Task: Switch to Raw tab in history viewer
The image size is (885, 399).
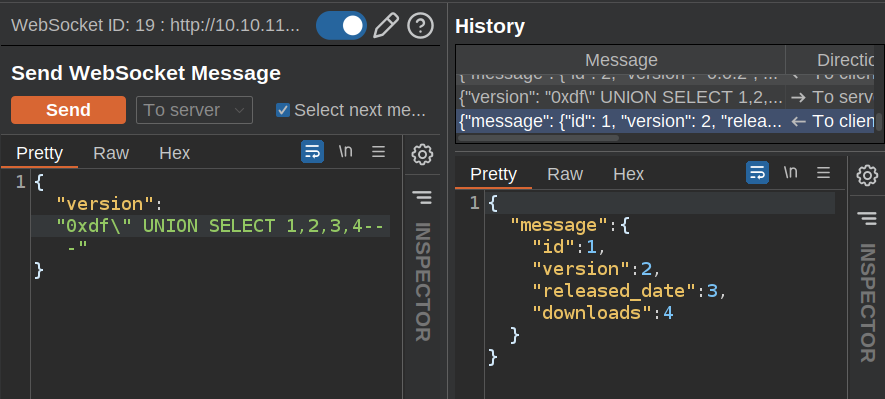Action: point(565,174)
